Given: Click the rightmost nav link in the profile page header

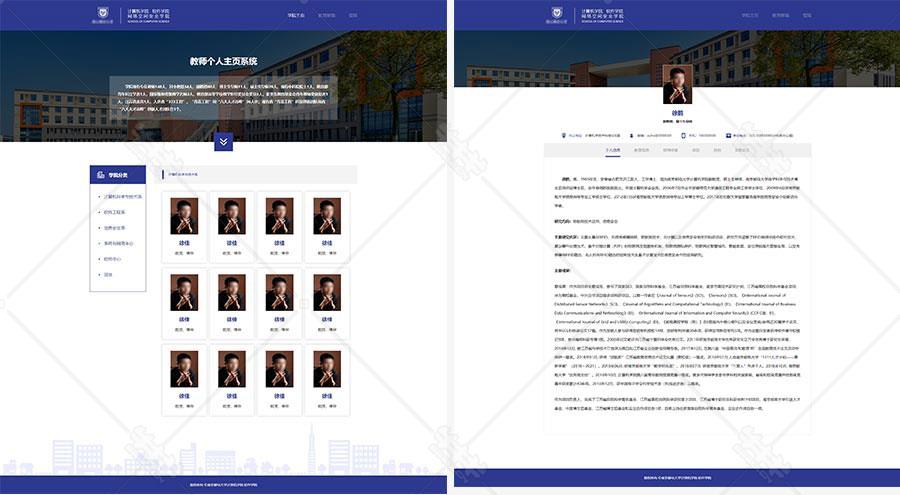Looking at the screenshot, I should click(x=808, y=16).
